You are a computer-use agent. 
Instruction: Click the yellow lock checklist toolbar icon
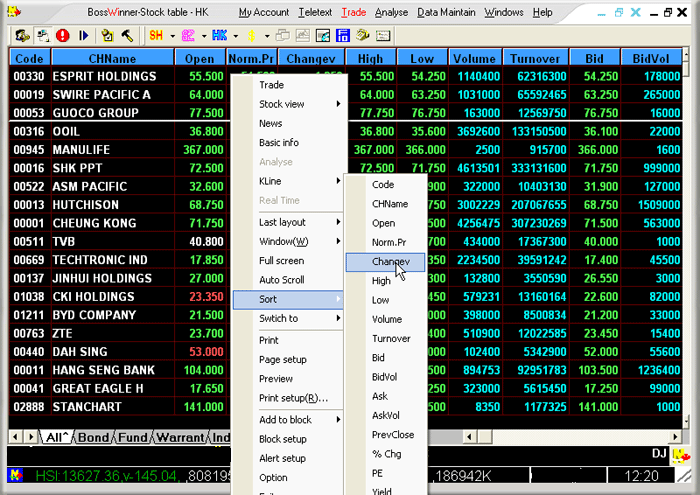click(x=107, y=35)
